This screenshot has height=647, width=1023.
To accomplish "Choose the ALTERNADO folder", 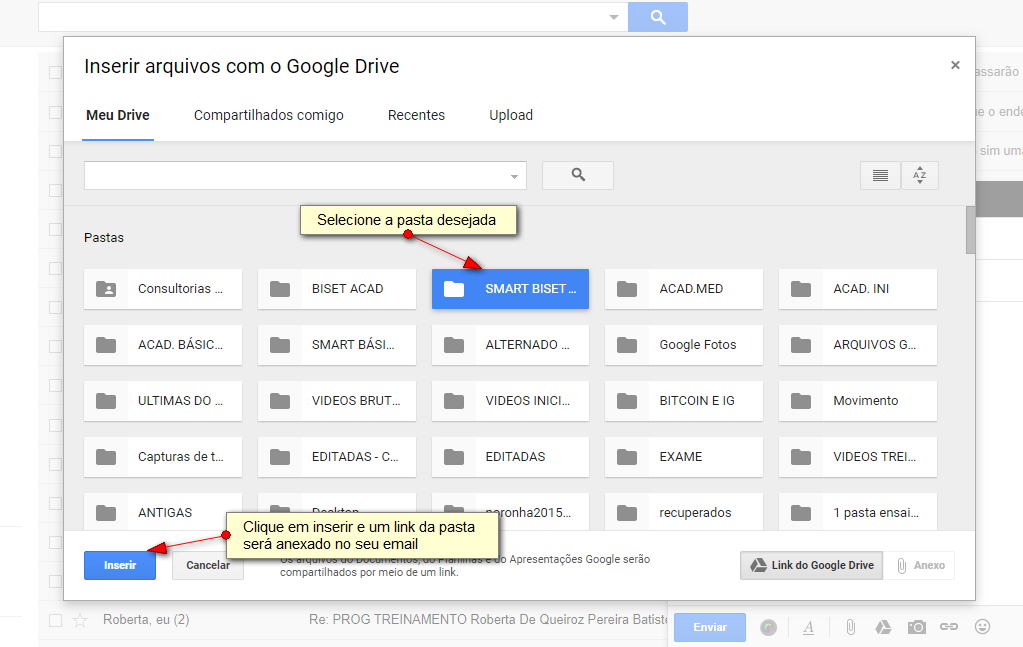I will coord(510,345).
